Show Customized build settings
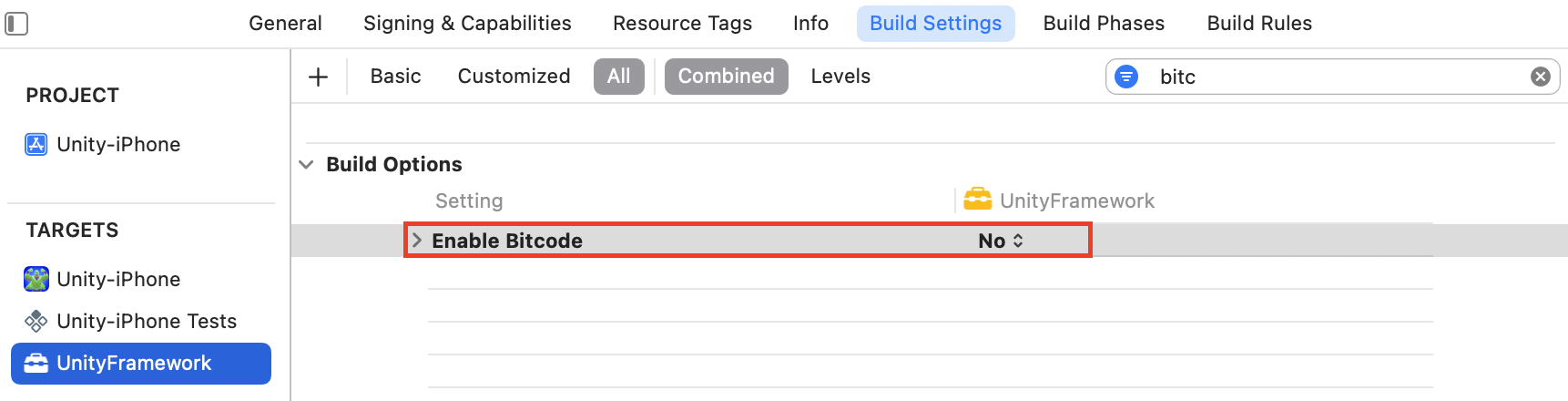The height and width of the screenshot is (401, 1568). click(514, 77)
